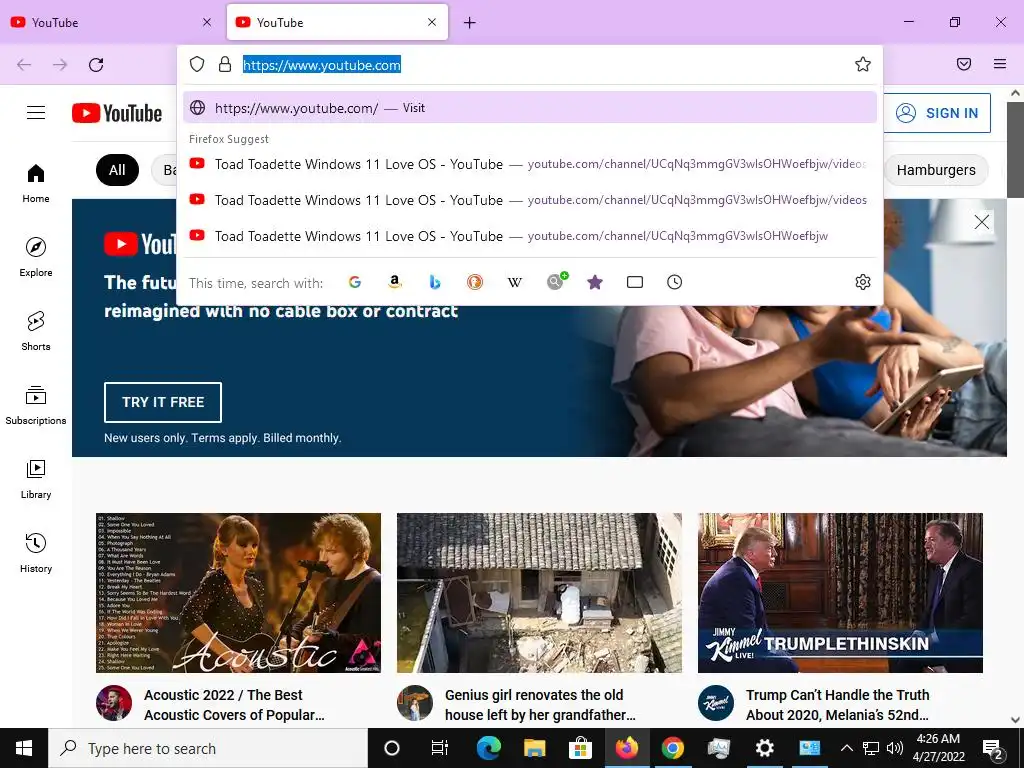Search this time with Wikipedia

515,282
